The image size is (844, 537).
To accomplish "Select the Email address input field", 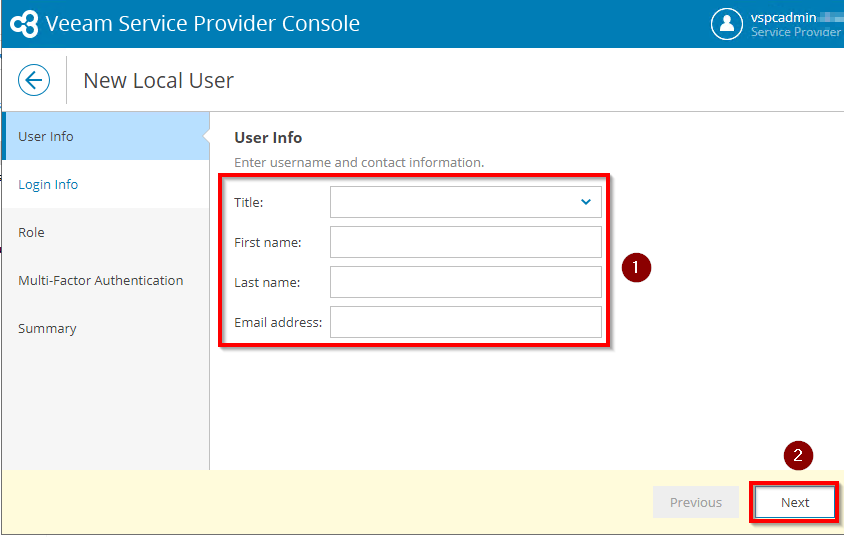I will tap(466, 322).
